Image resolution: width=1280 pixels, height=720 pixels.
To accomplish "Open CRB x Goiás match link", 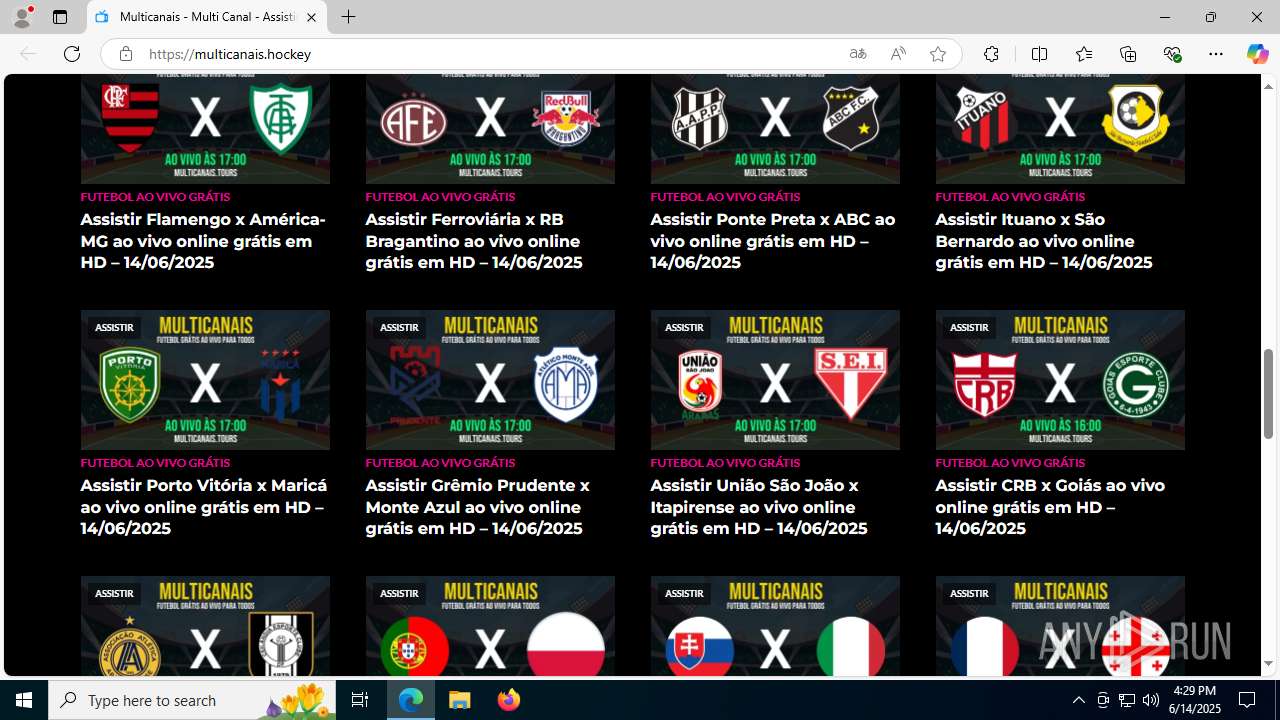I will [x=1050, y=507].
